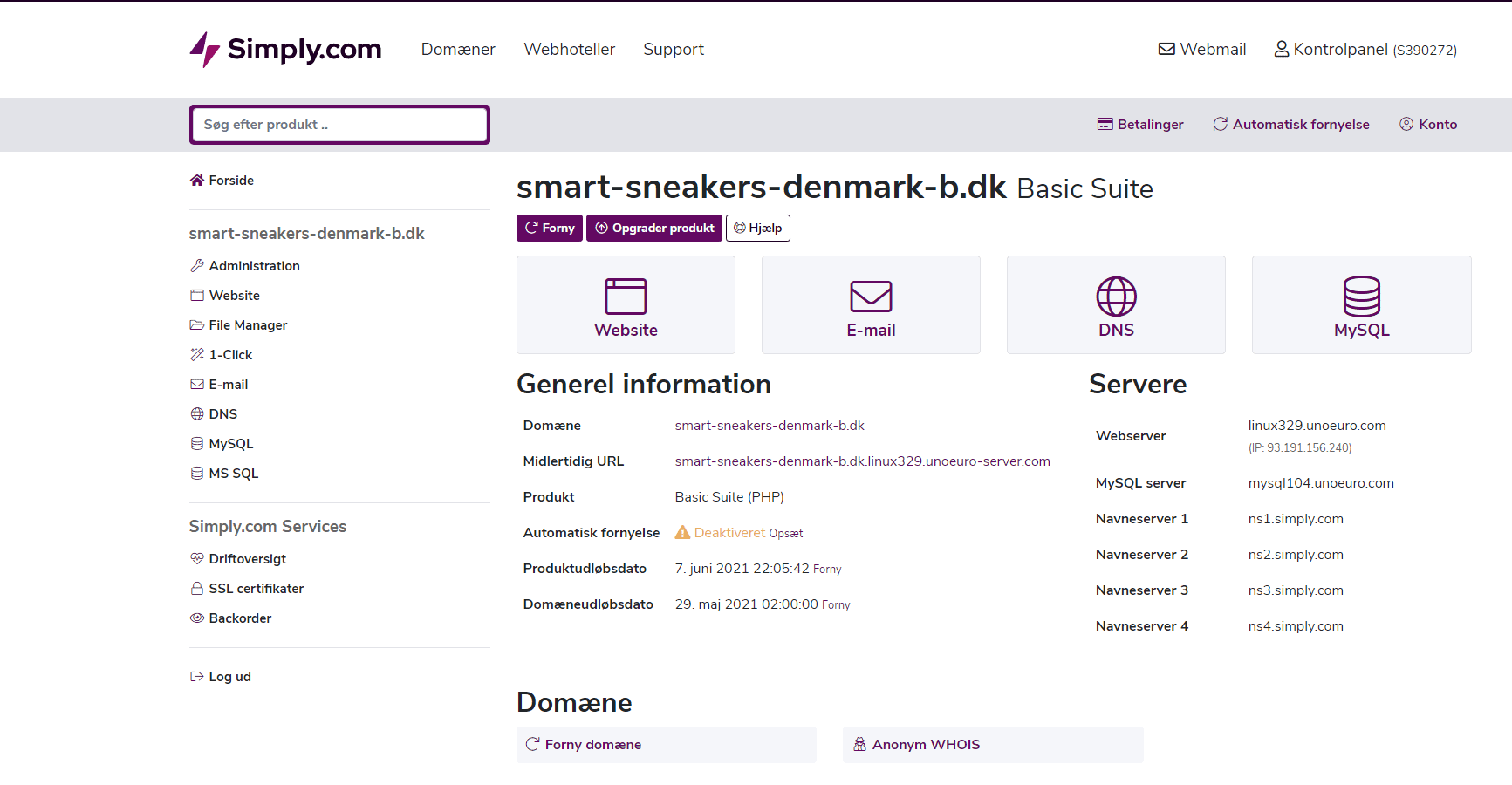The image size is (1512, 785).
Task: Click webserver linux329.unoeuro.com text
Action: pos(1317,426)
